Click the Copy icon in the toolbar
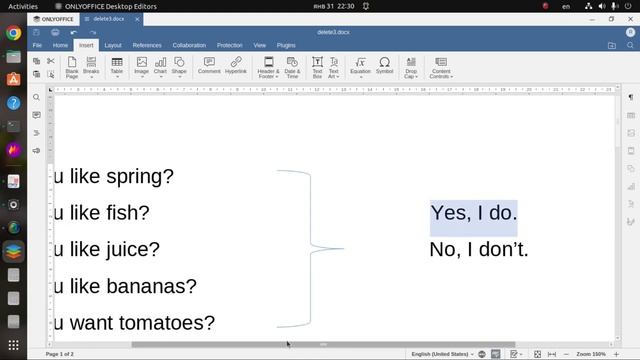Viewport: 640px width, 360px height. pos(36,61)
